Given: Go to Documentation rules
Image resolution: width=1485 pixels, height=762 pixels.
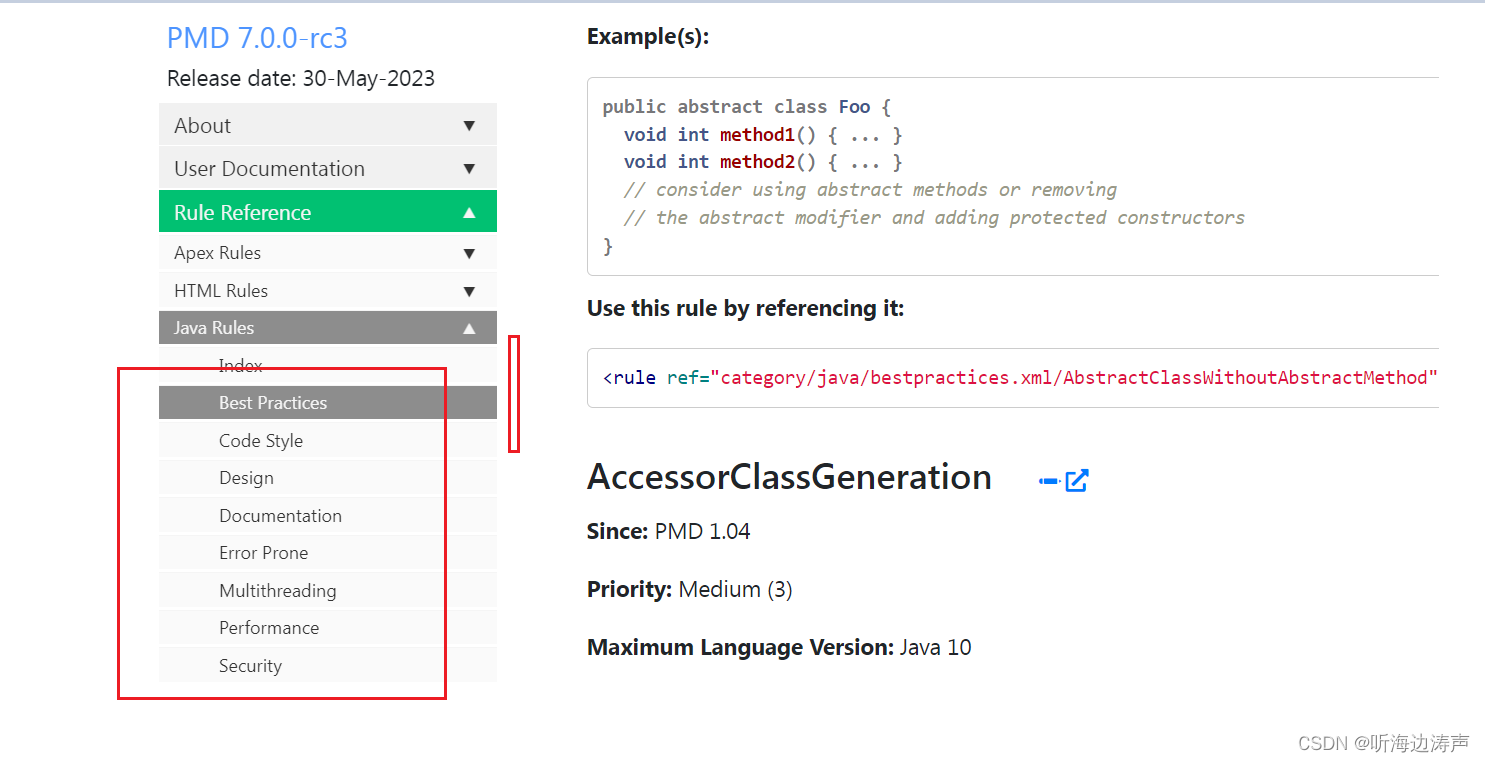Looking at the screenshot, I should point(328,516).
